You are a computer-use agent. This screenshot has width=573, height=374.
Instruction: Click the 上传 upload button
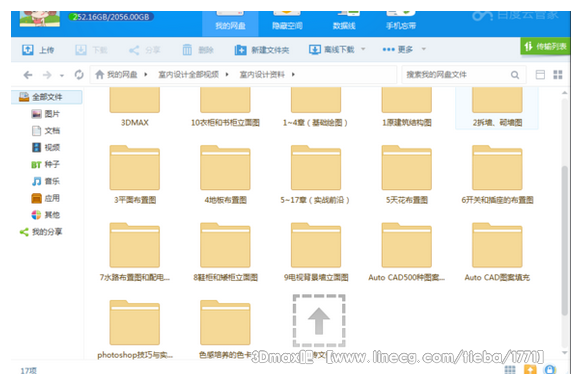[38, 50]
